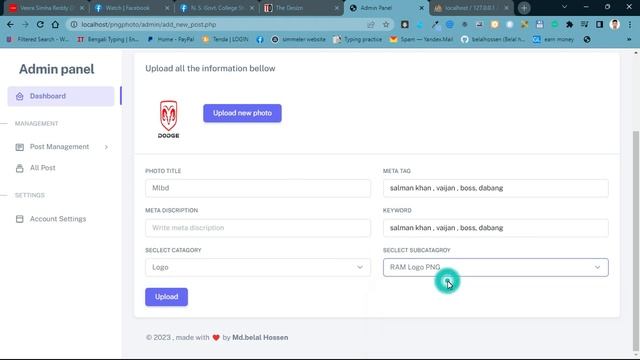This screenshot has height=360, width=640.
Task: Open the Spam — Yandex.Mail bookmark
Action: point(422,40)
